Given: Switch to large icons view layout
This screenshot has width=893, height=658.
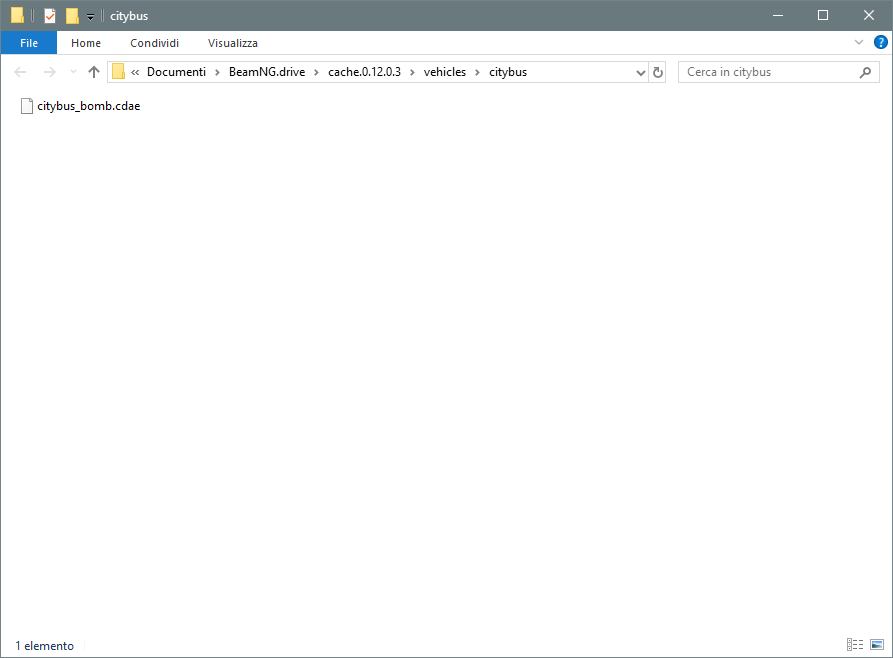Looking at the screenshot, I should [877, 644].
